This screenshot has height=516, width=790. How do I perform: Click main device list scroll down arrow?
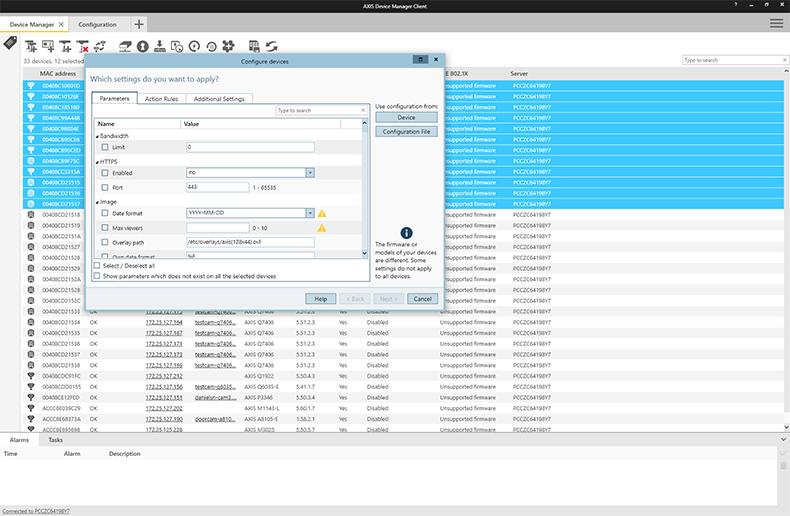pos(786,427)
